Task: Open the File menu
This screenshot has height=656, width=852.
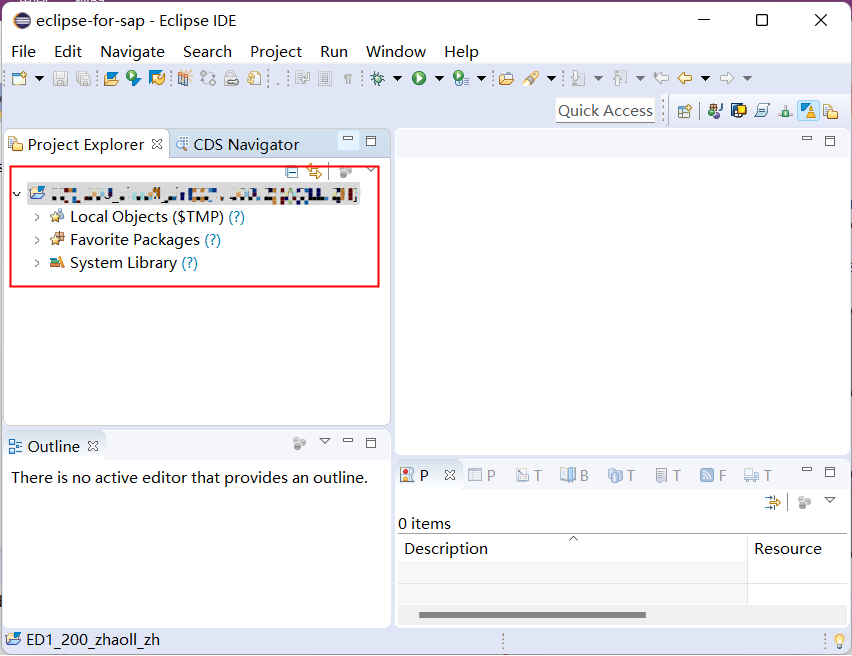Action: point(23,52)
